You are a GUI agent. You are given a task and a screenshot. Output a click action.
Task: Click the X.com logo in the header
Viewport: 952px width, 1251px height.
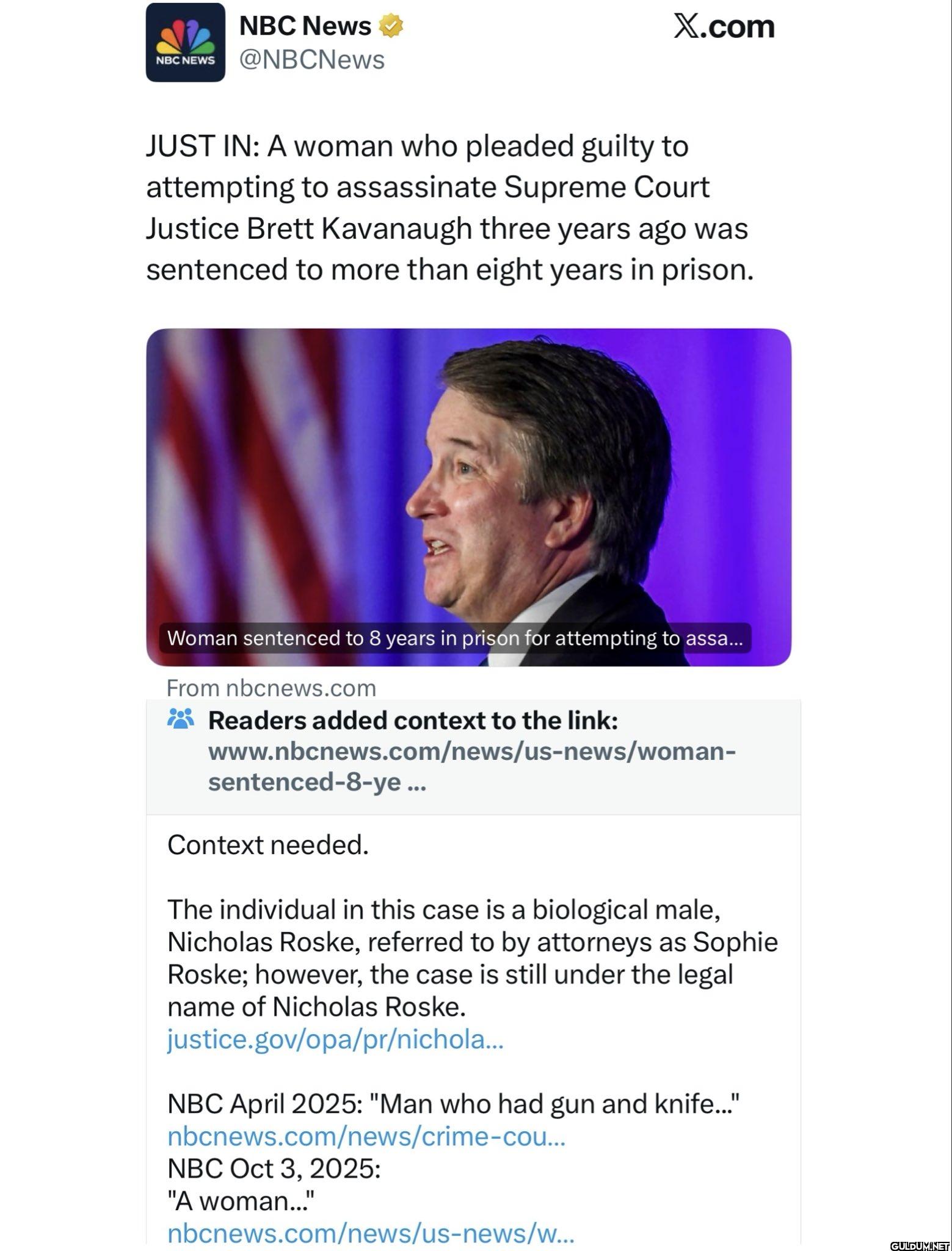(724, 26)
